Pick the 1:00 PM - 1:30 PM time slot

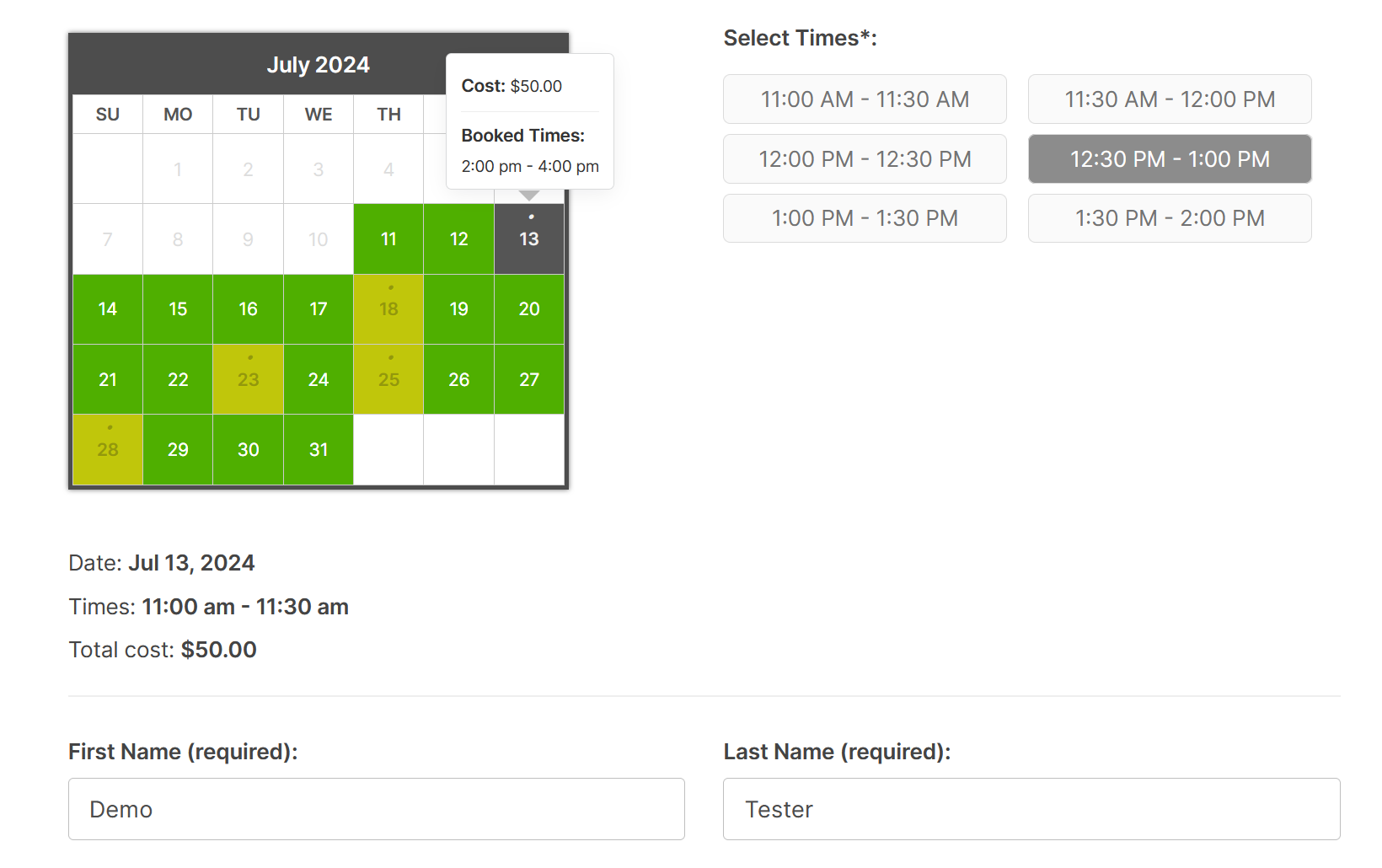[864, 218]
